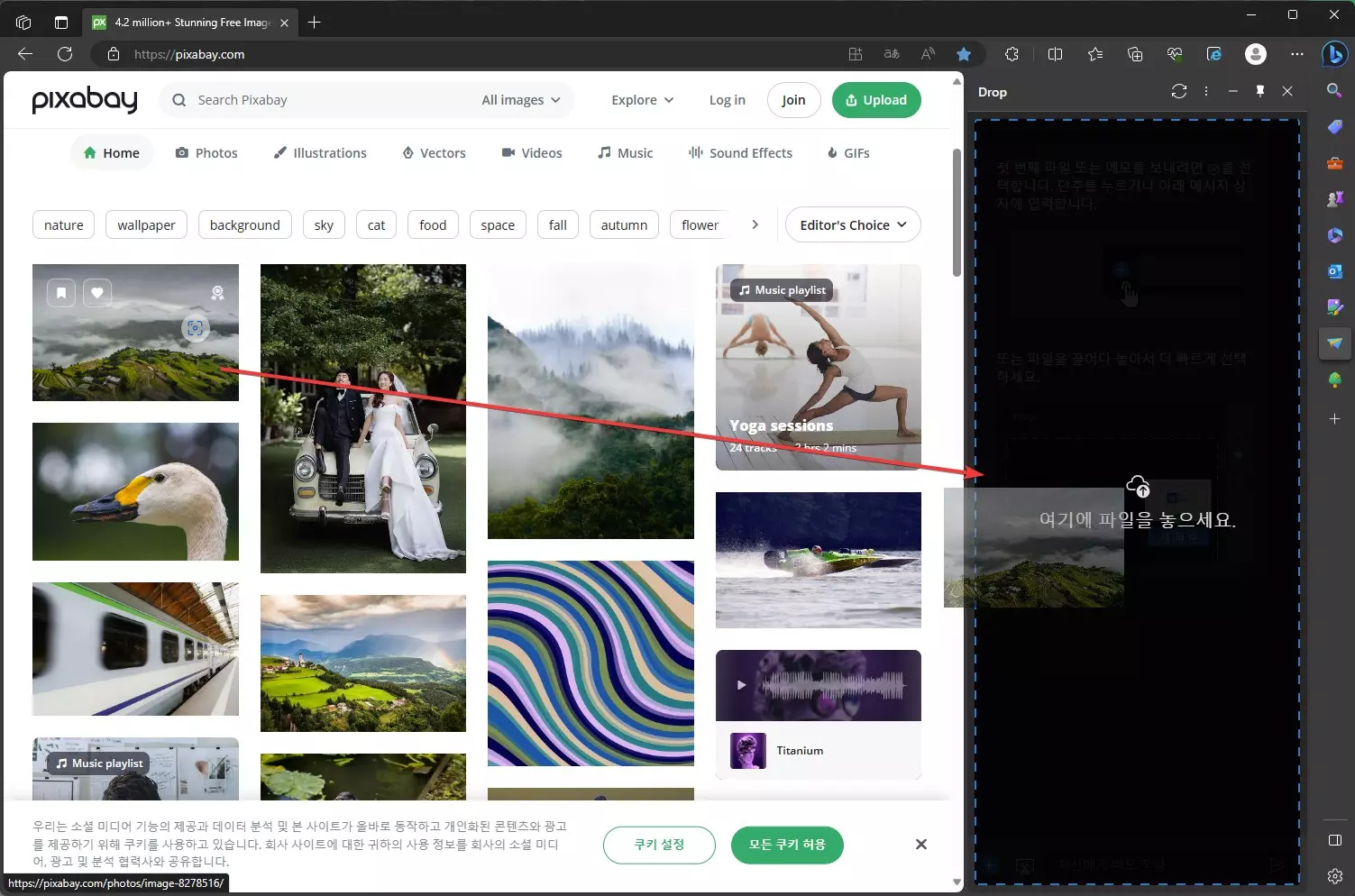Open the GIFs tab
Image resolution: width=1355 pixels, height=896 pixels.
pos(848,153)
